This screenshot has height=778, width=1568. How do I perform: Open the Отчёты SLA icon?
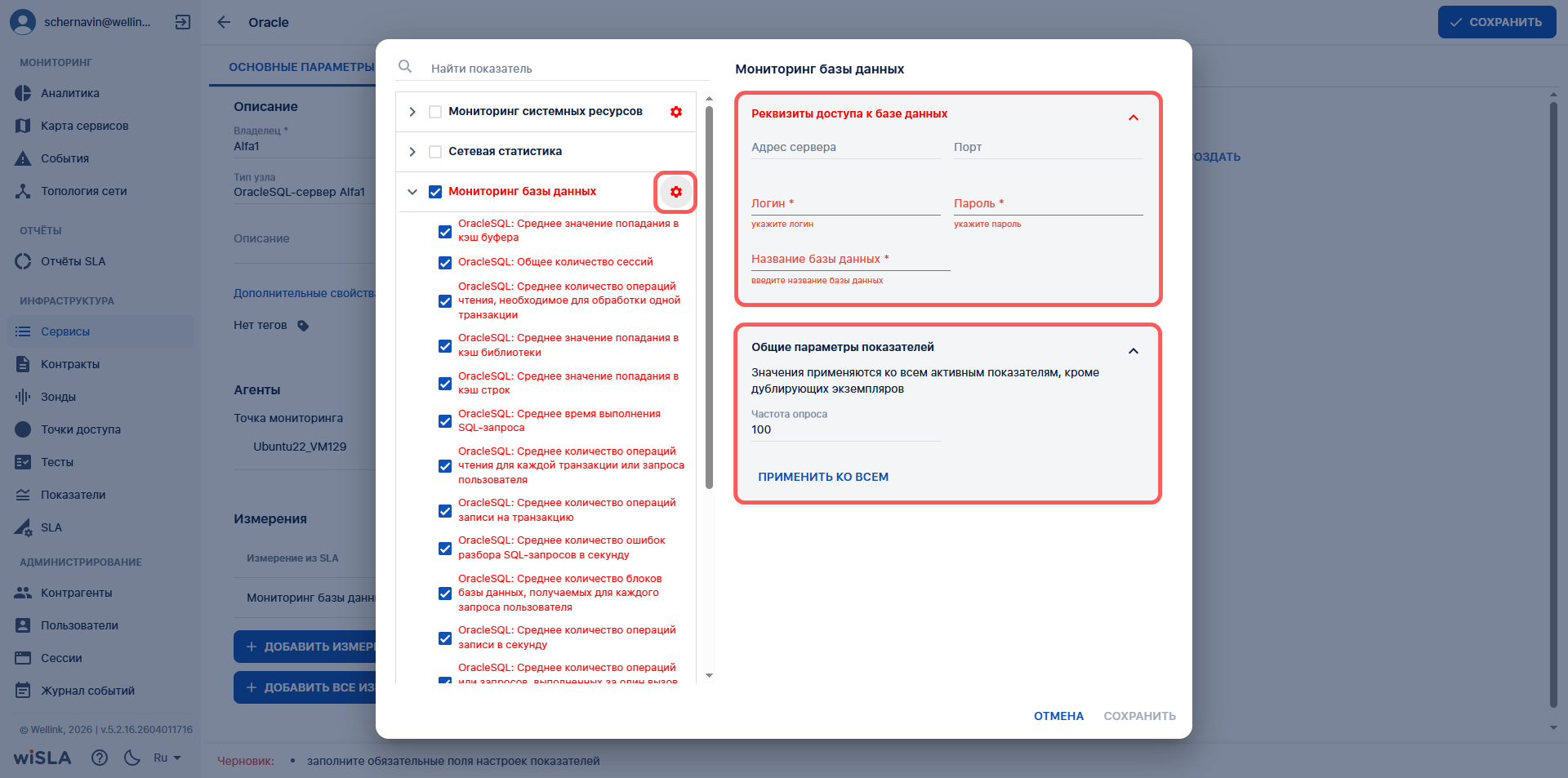tap(23, 261)
